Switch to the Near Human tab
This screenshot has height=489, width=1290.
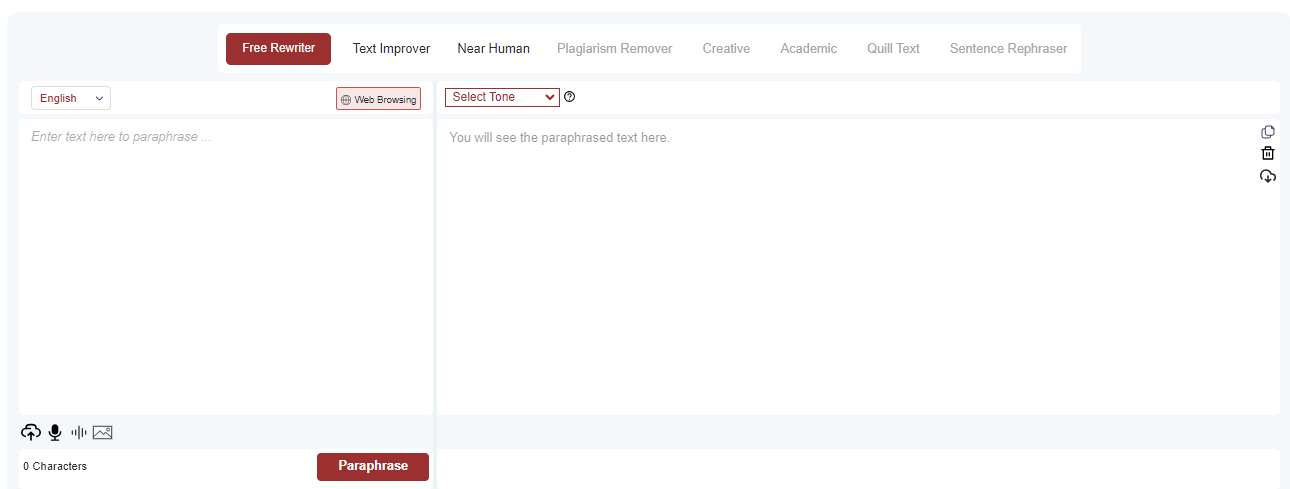click(x=494, y=48)
